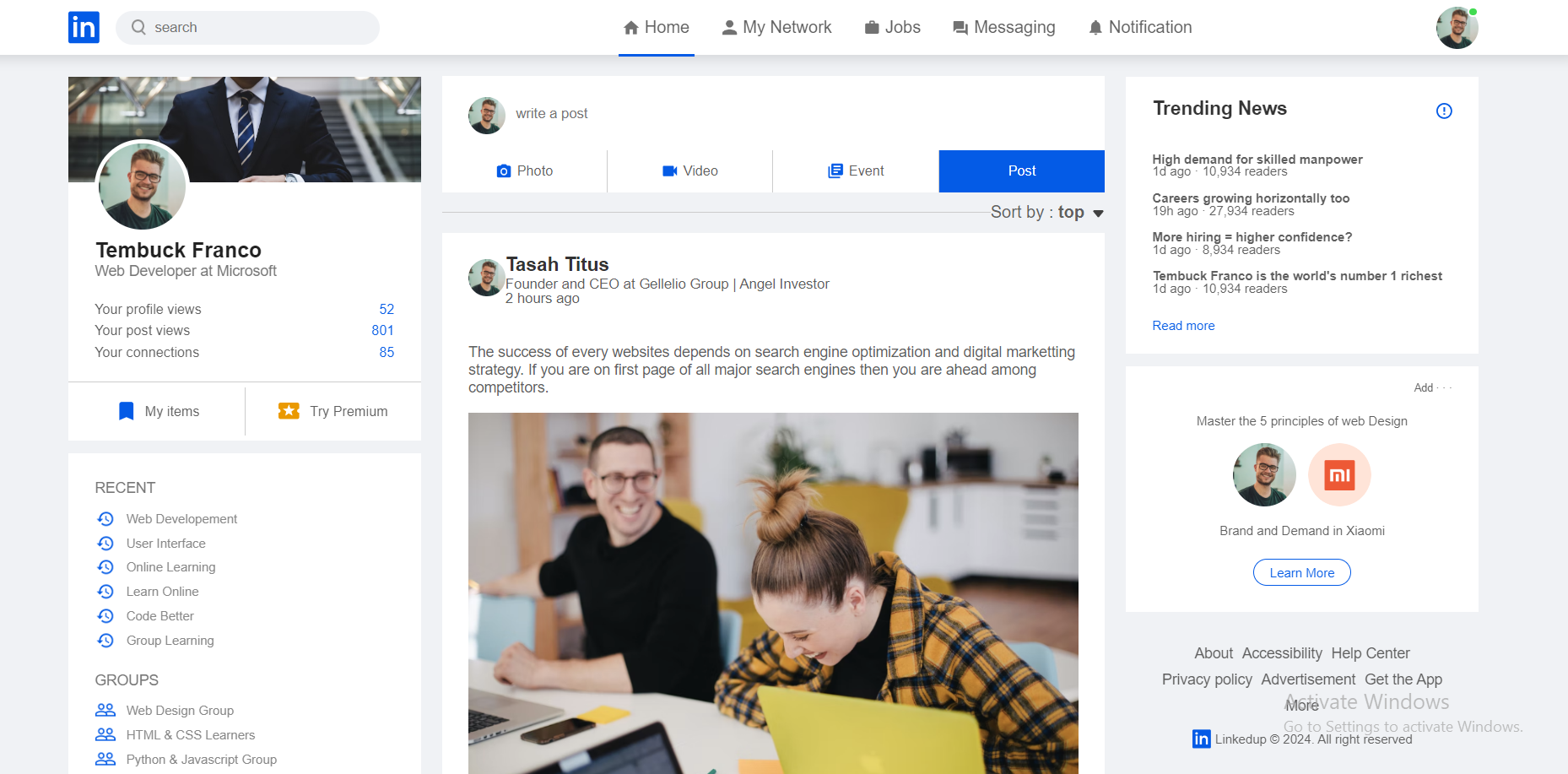
Task: Click the bell Notification item
Action: 1139,28
